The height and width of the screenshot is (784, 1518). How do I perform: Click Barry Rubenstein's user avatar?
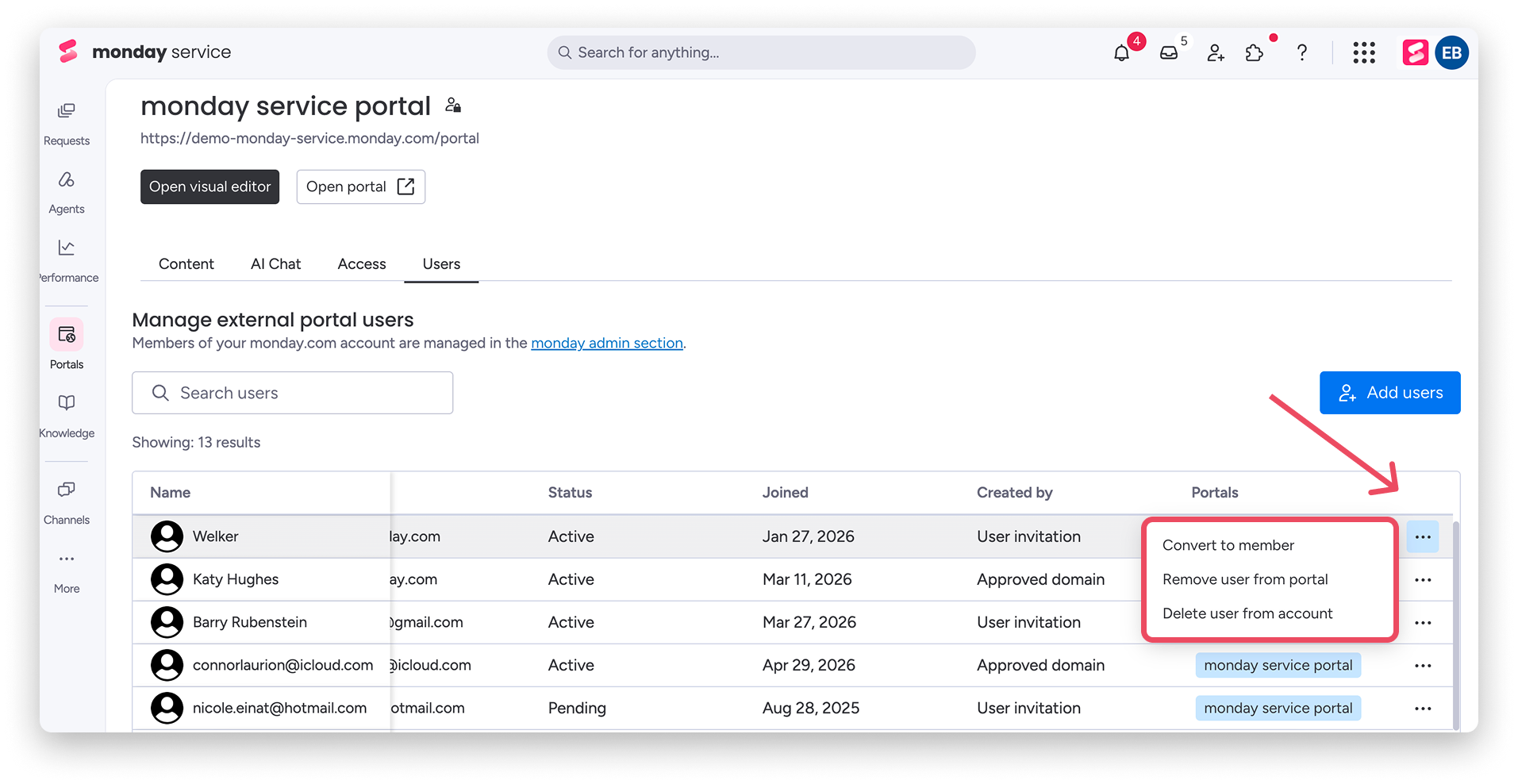click(x=167, y=622)
